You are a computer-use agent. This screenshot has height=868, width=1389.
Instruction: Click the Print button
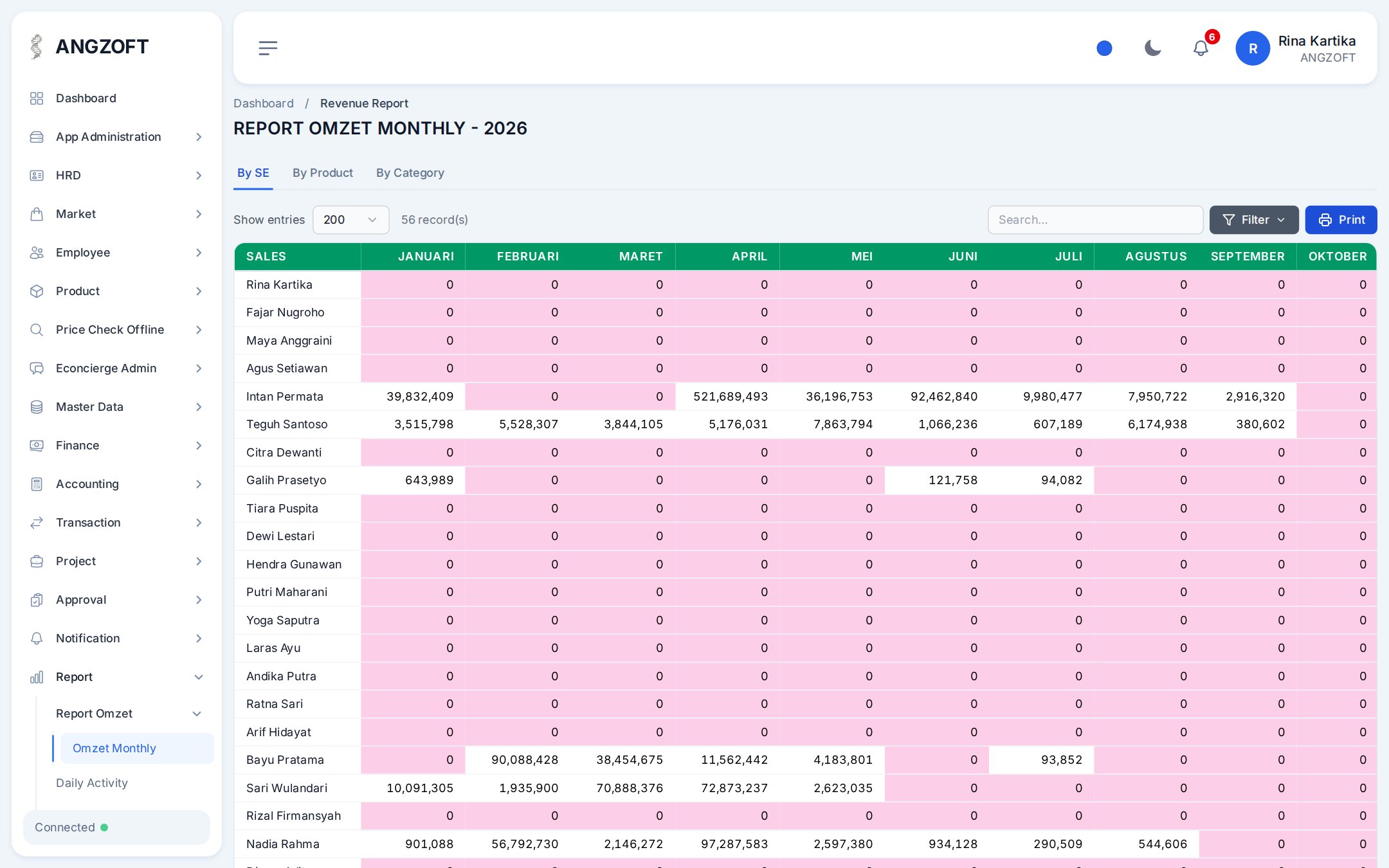pos(1341,220)
